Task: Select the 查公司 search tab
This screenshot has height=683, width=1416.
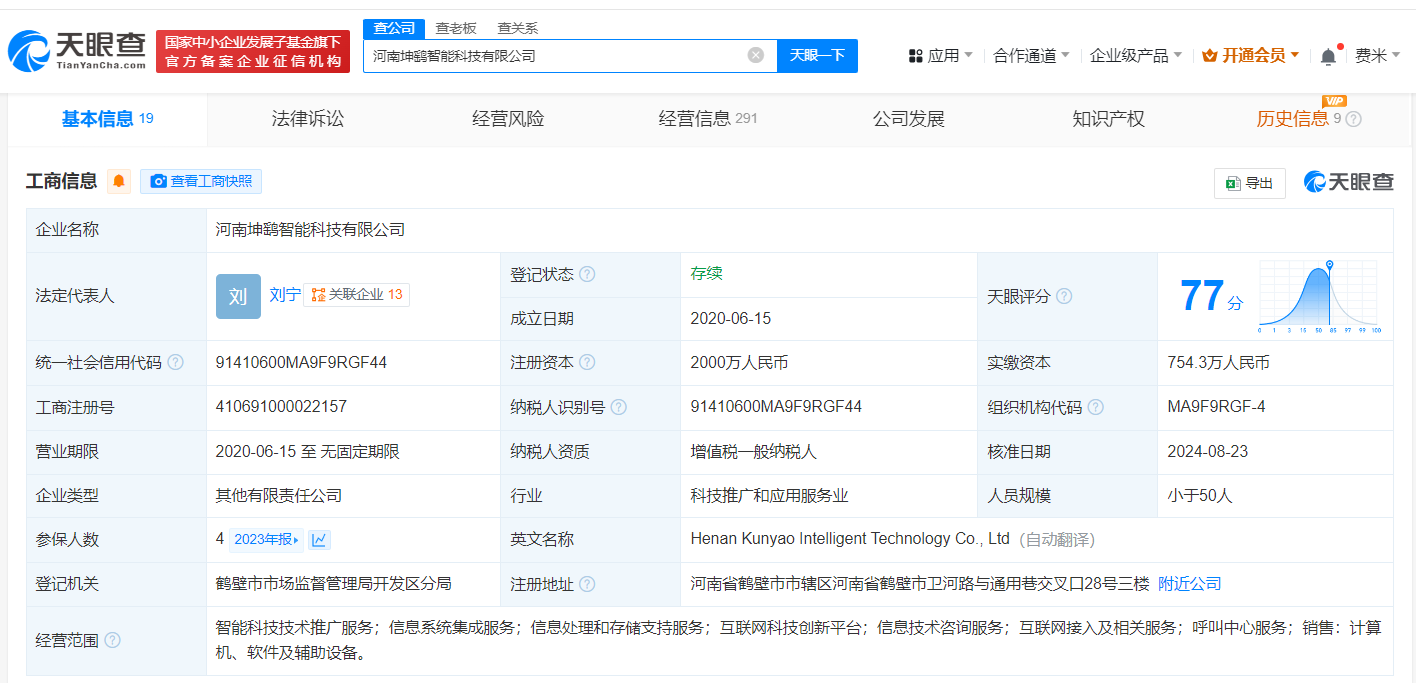Action: [x=394, y=28]
